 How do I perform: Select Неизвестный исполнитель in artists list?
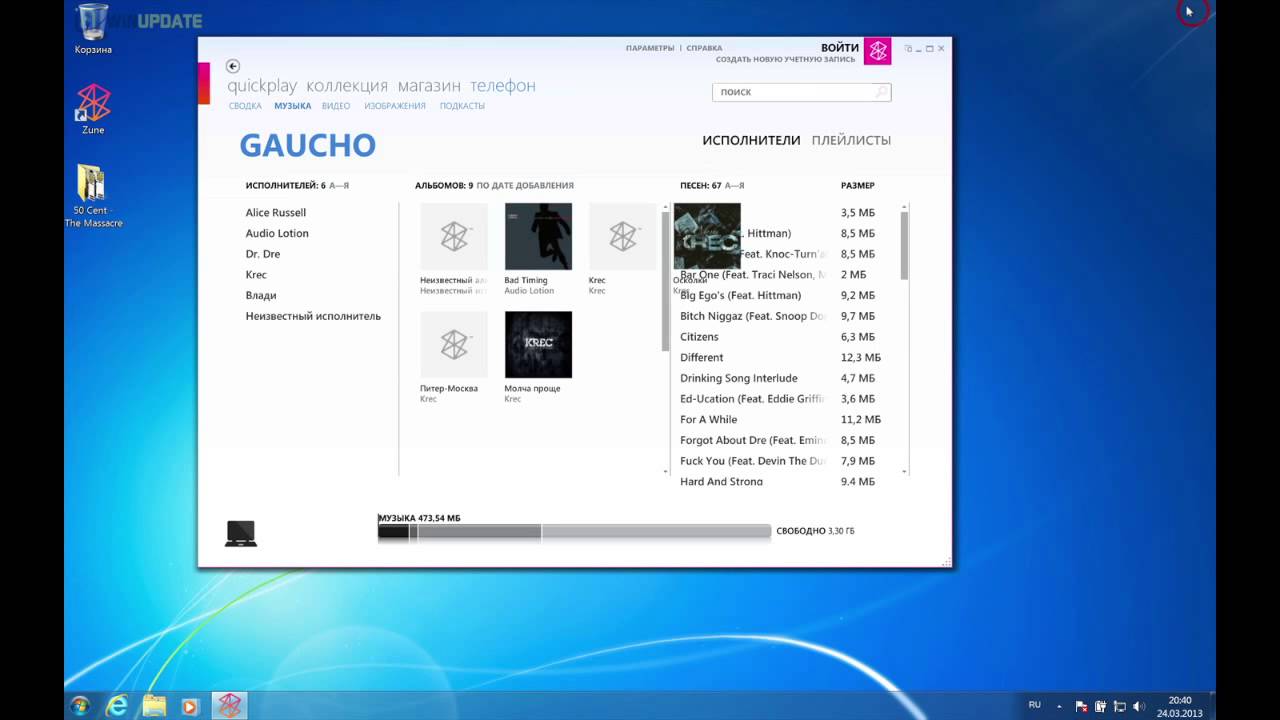(313, 317)
